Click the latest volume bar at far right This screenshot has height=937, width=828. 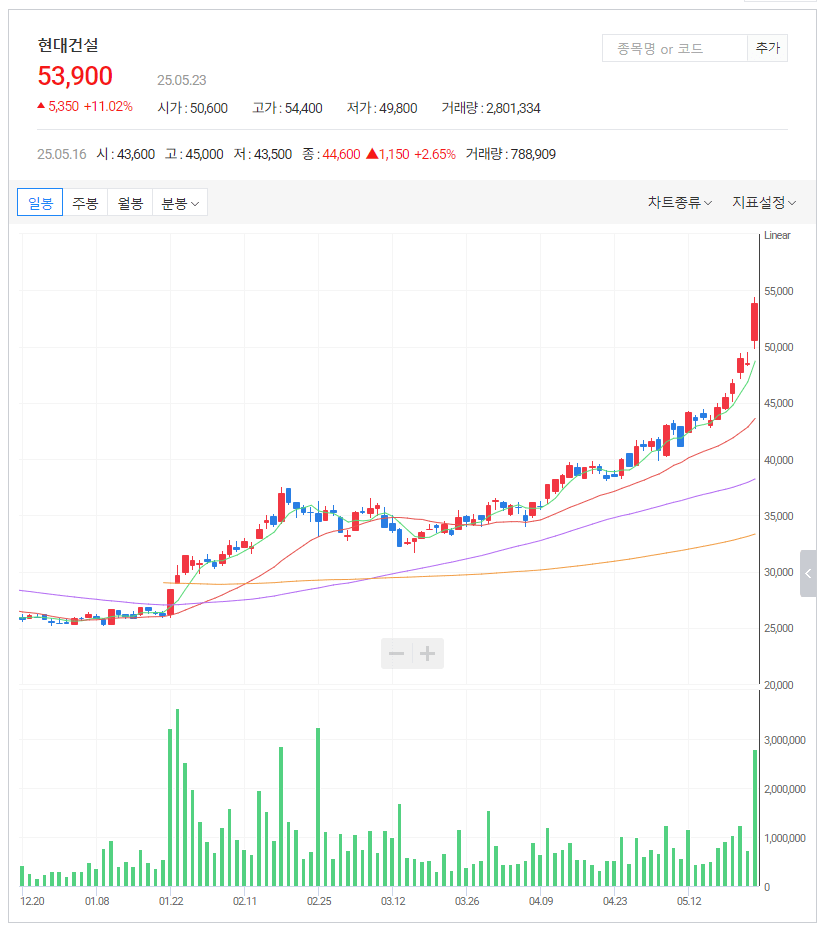coord(755,817)
